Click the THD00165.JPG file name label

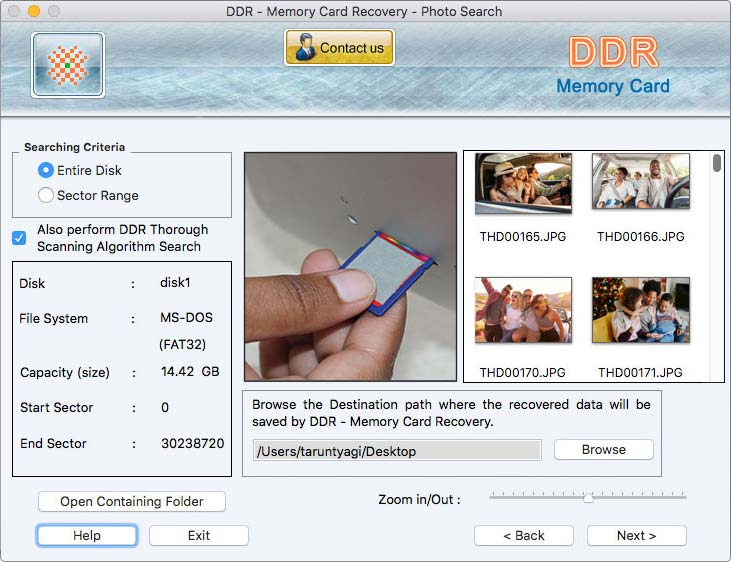pyautogui.click(x=523, y=236)
